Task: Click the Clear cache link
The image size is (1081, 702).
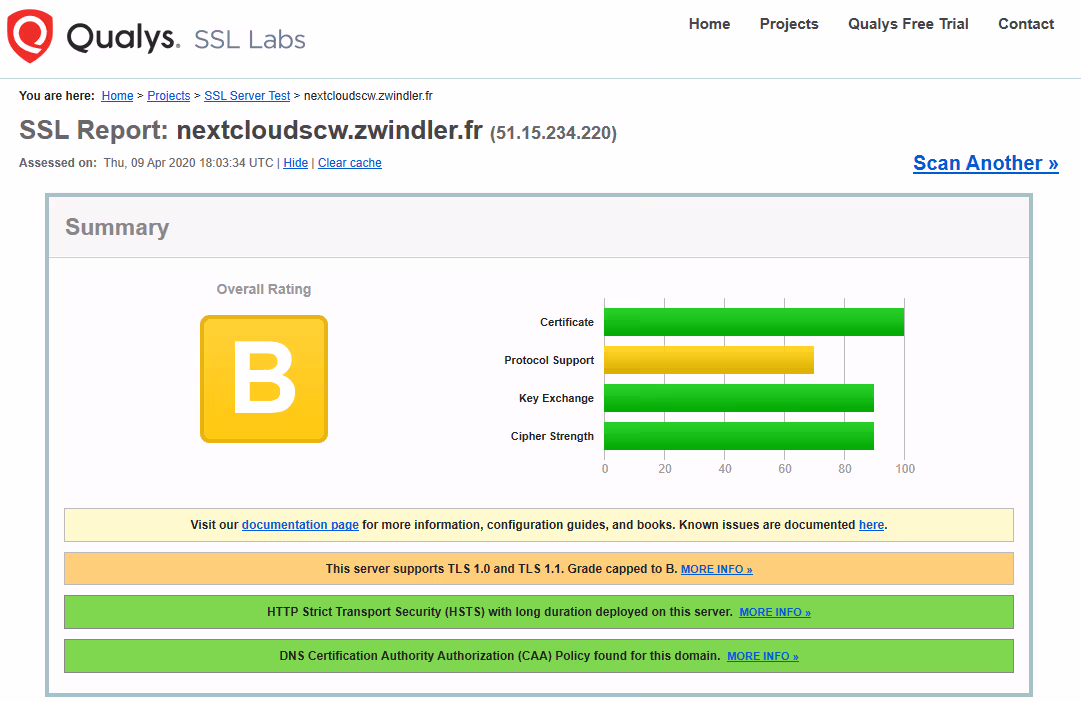Action: (350, 163)
